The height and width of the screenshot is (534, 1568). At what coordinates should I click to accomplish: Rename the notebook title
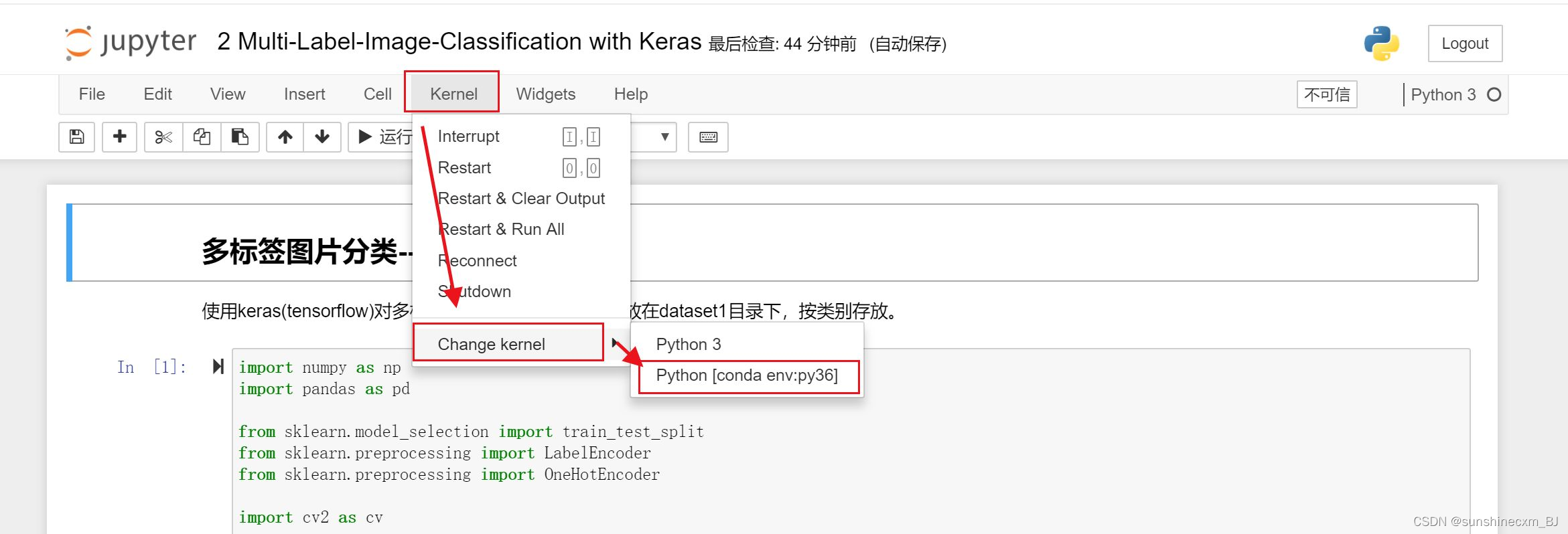click(459, 41)
